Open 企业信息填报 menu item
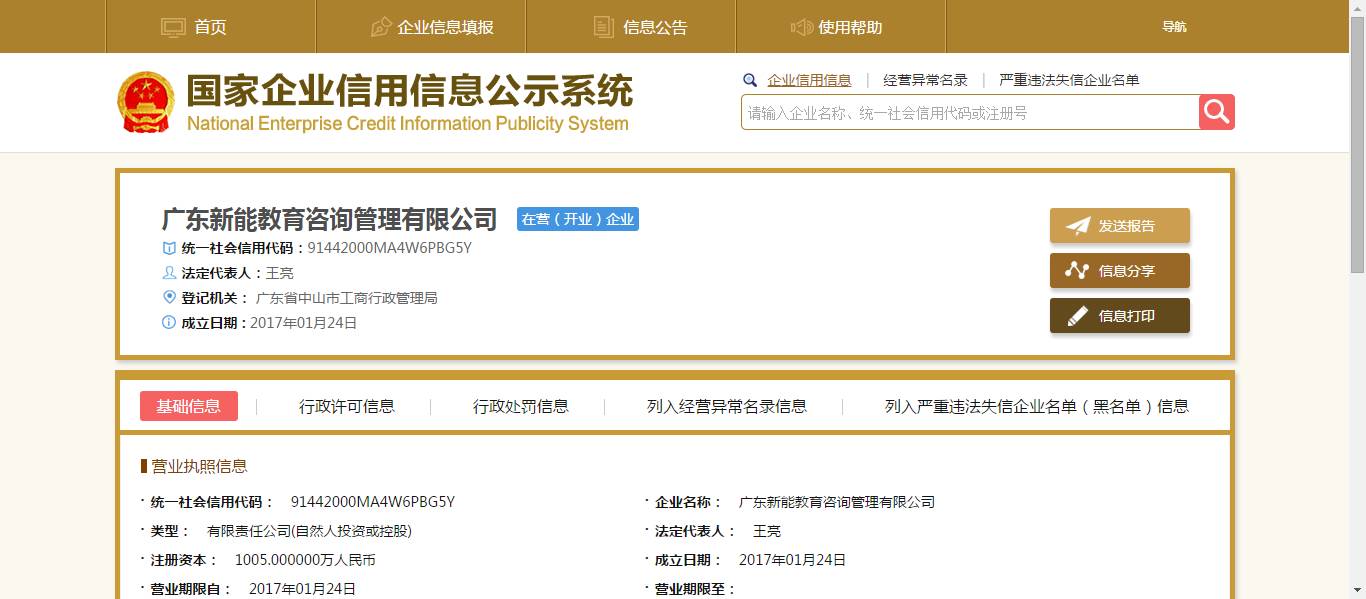This screenshot has height=599, width=1366. tap(420, 27)
